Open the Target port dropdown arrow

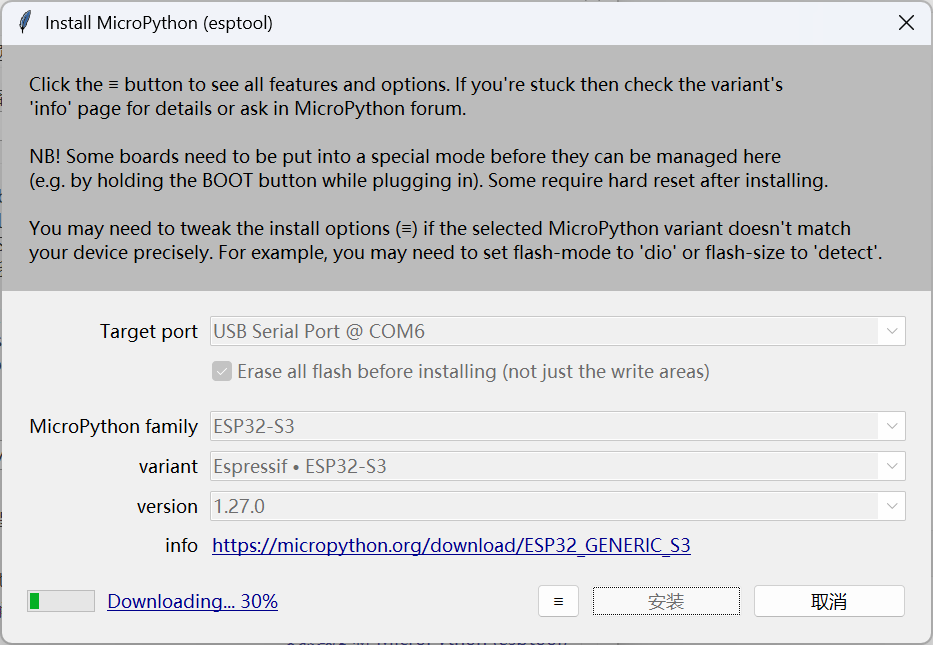tap(891, 331)
